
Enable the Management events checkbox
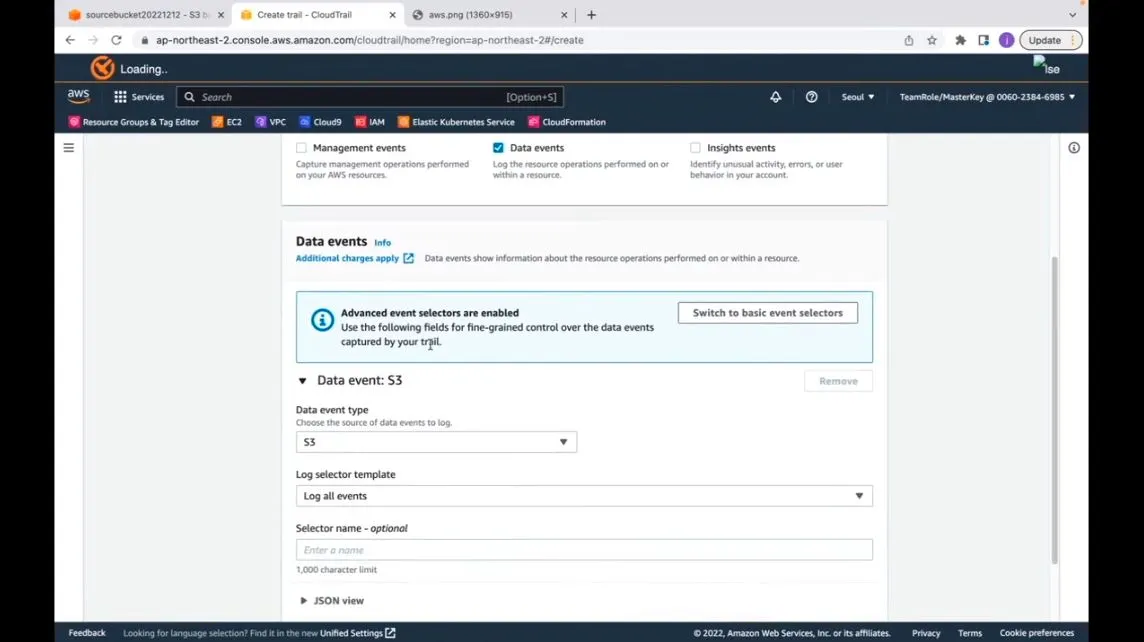(x=301, y=148)
